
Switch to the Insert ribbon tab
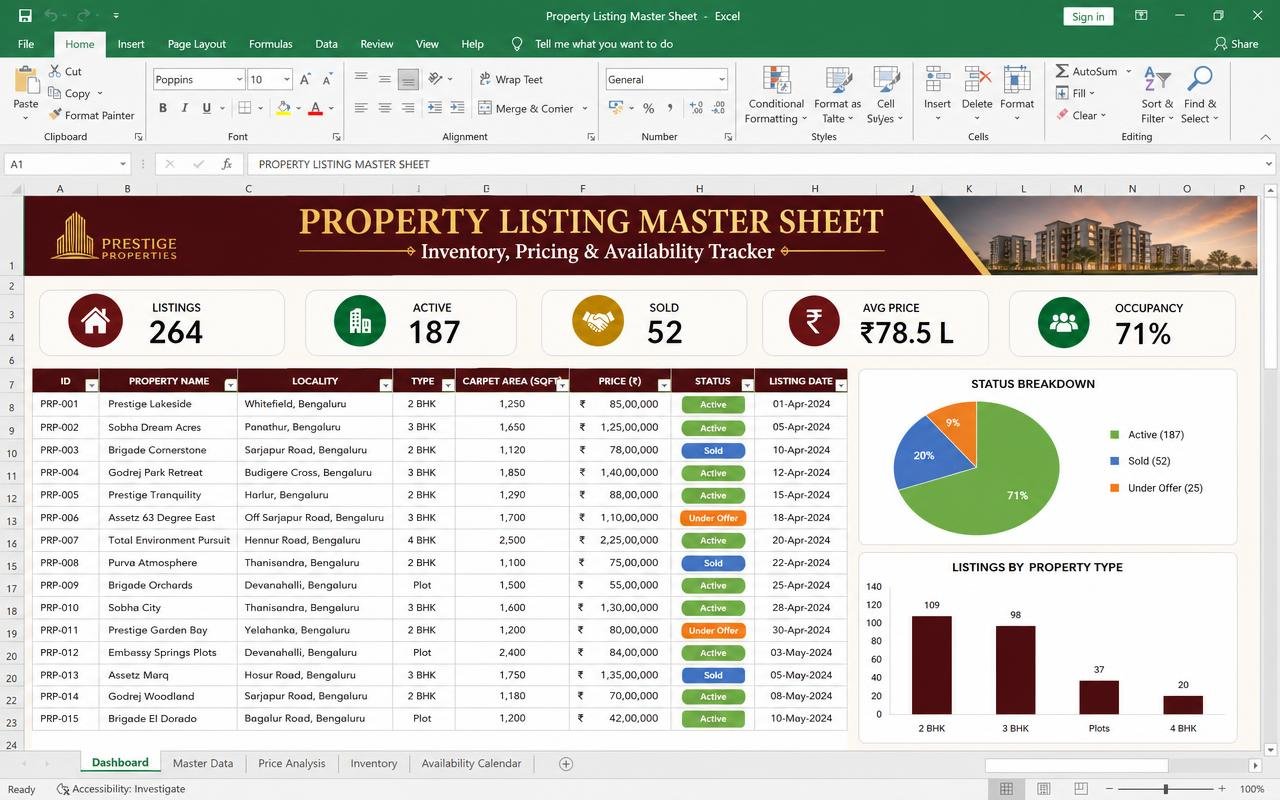(131, 44)
